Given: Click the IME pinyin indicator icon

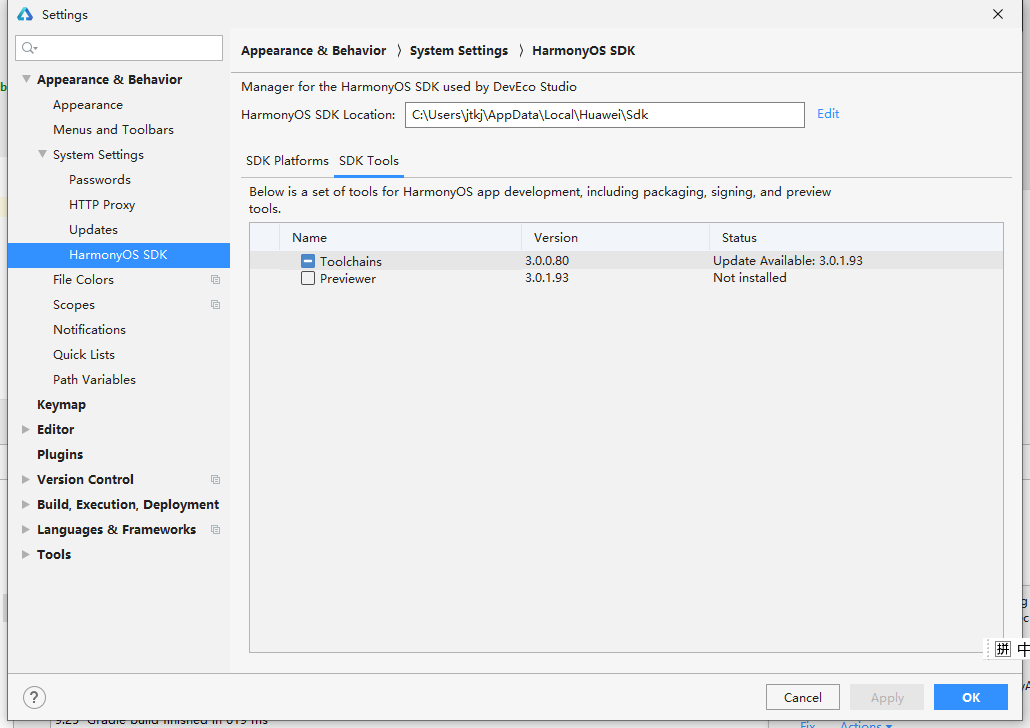Looking at the screenshot, I should (1002, 649).
